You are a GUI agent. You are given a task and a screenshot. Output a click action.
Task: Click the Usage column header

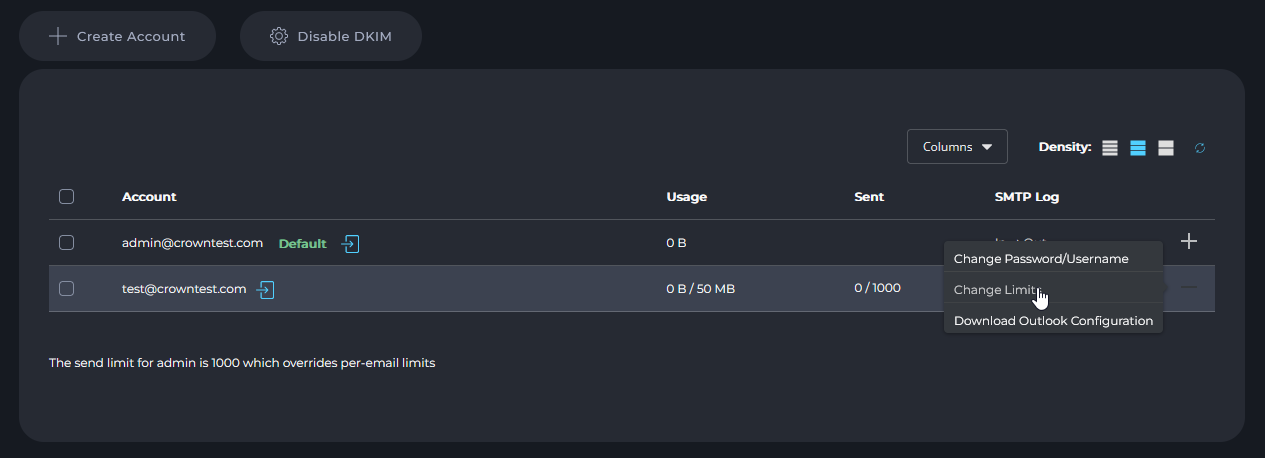(686, 197)
